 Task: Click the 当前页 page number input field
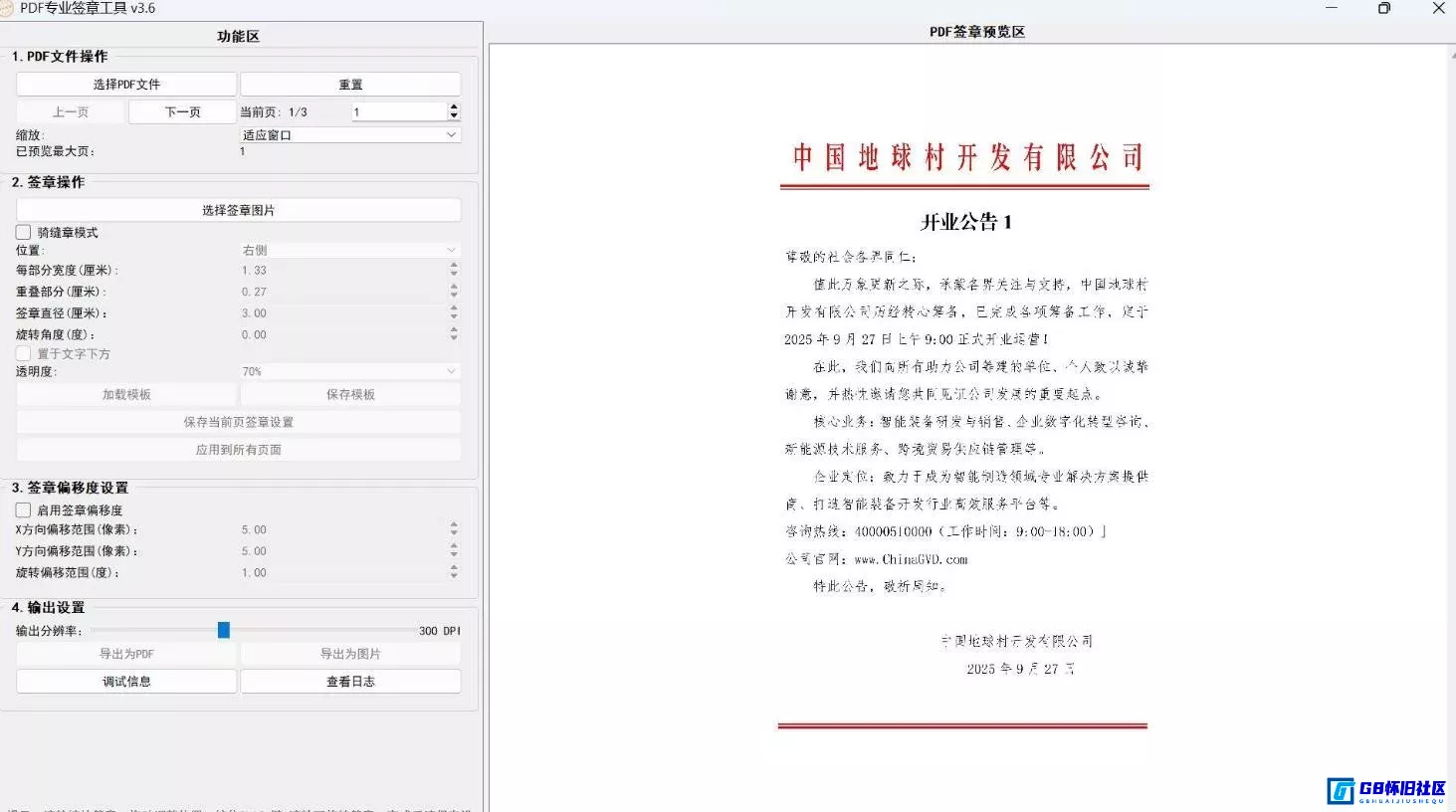(x=398, y=111)
